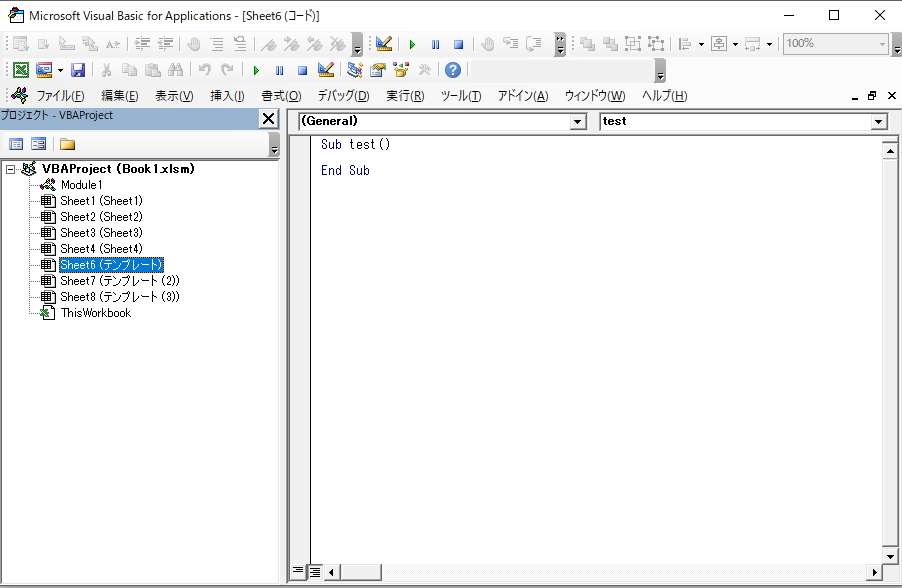Toggle a bookmark with the flag icon

(269, 44)
